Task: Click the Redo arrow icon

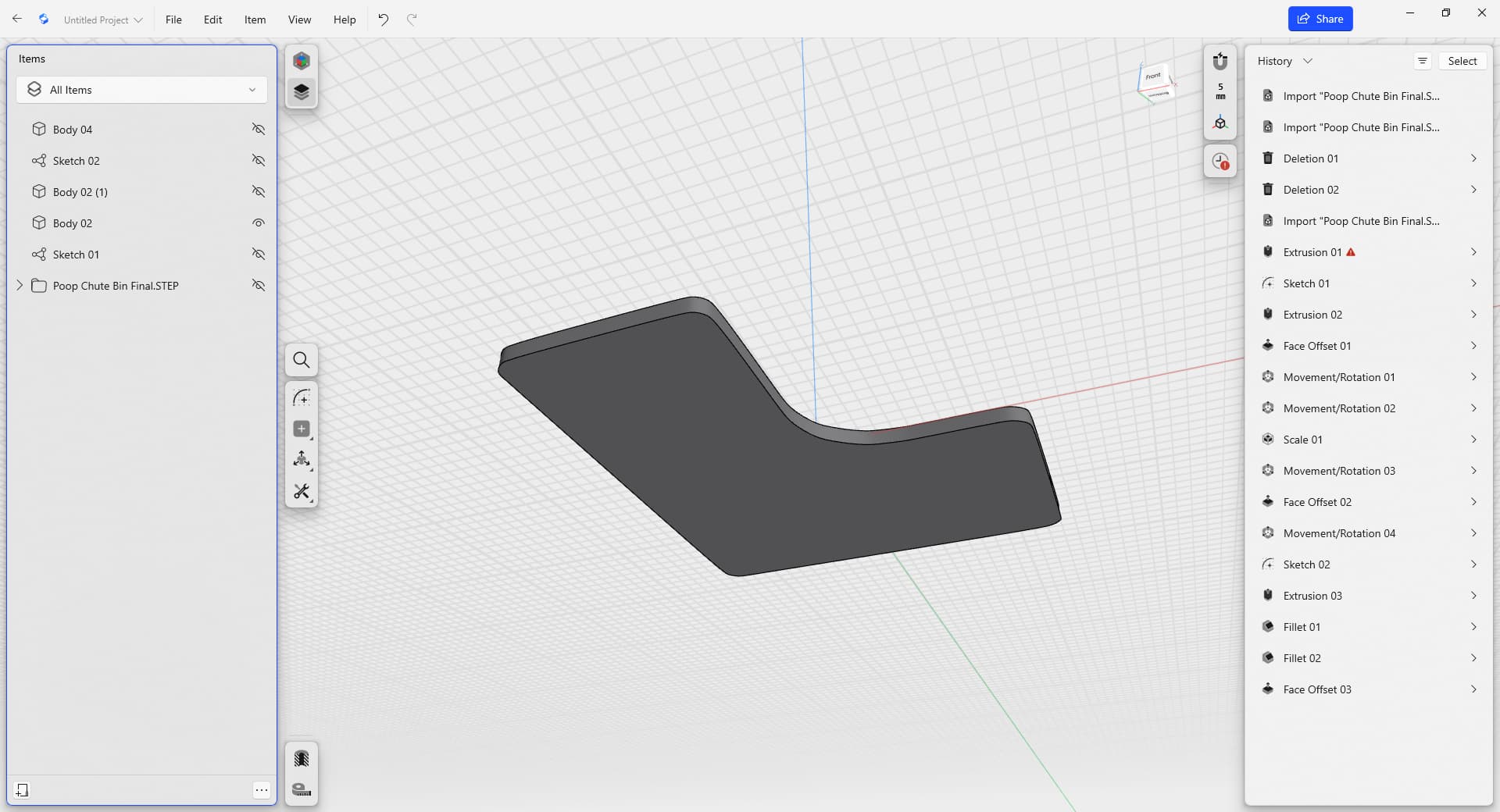Action: pyautogui.click(x=412, y=19)
